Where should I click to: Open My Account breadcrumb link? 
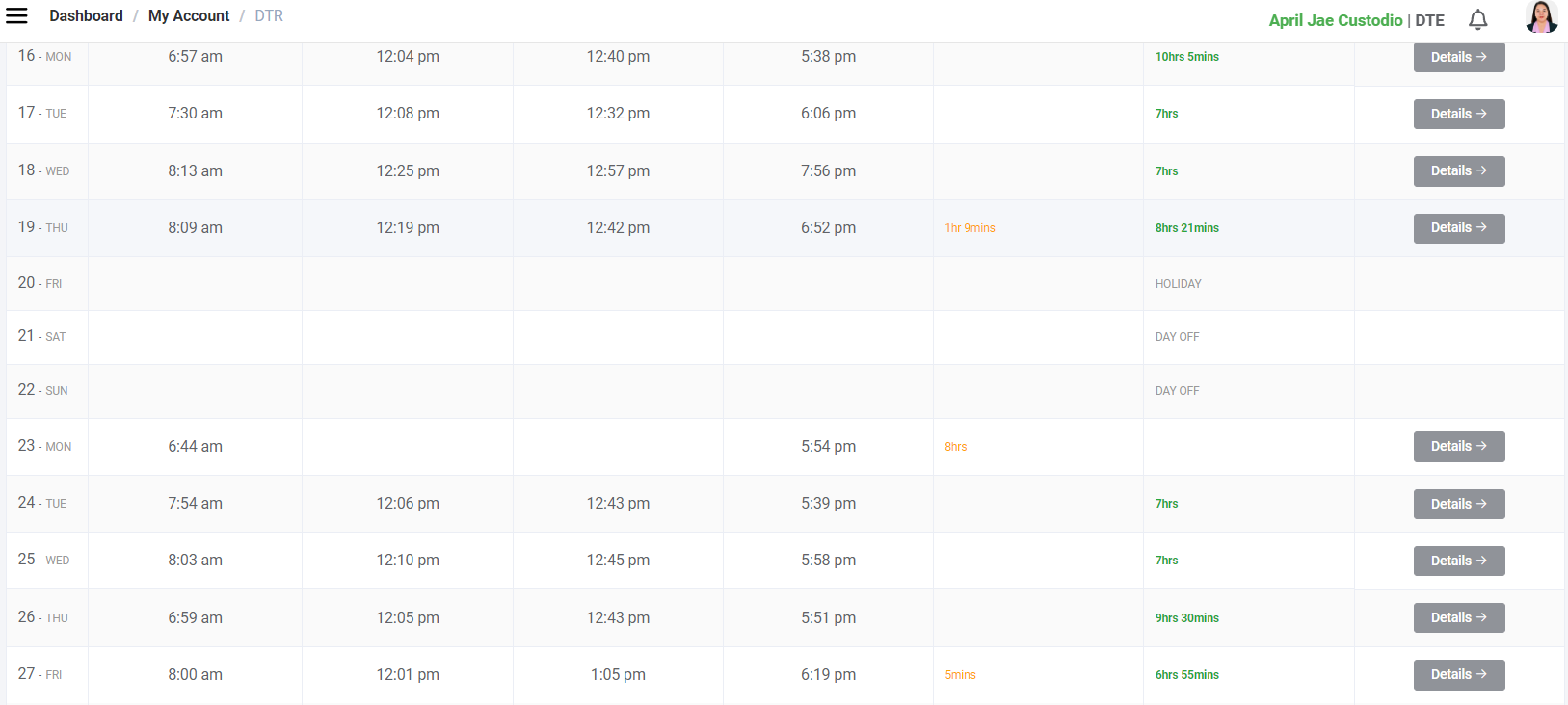189,16
